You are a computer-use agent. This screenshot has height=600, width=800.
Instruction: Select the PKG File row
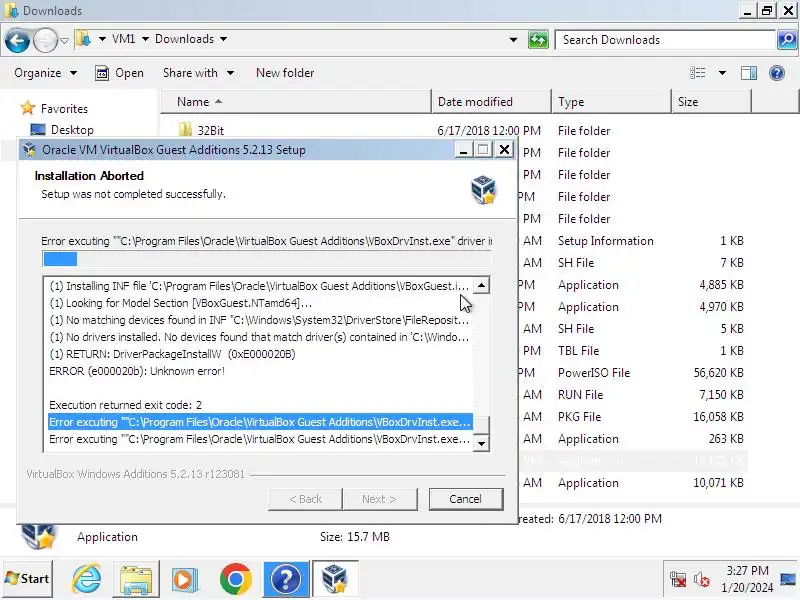[633, 417]
